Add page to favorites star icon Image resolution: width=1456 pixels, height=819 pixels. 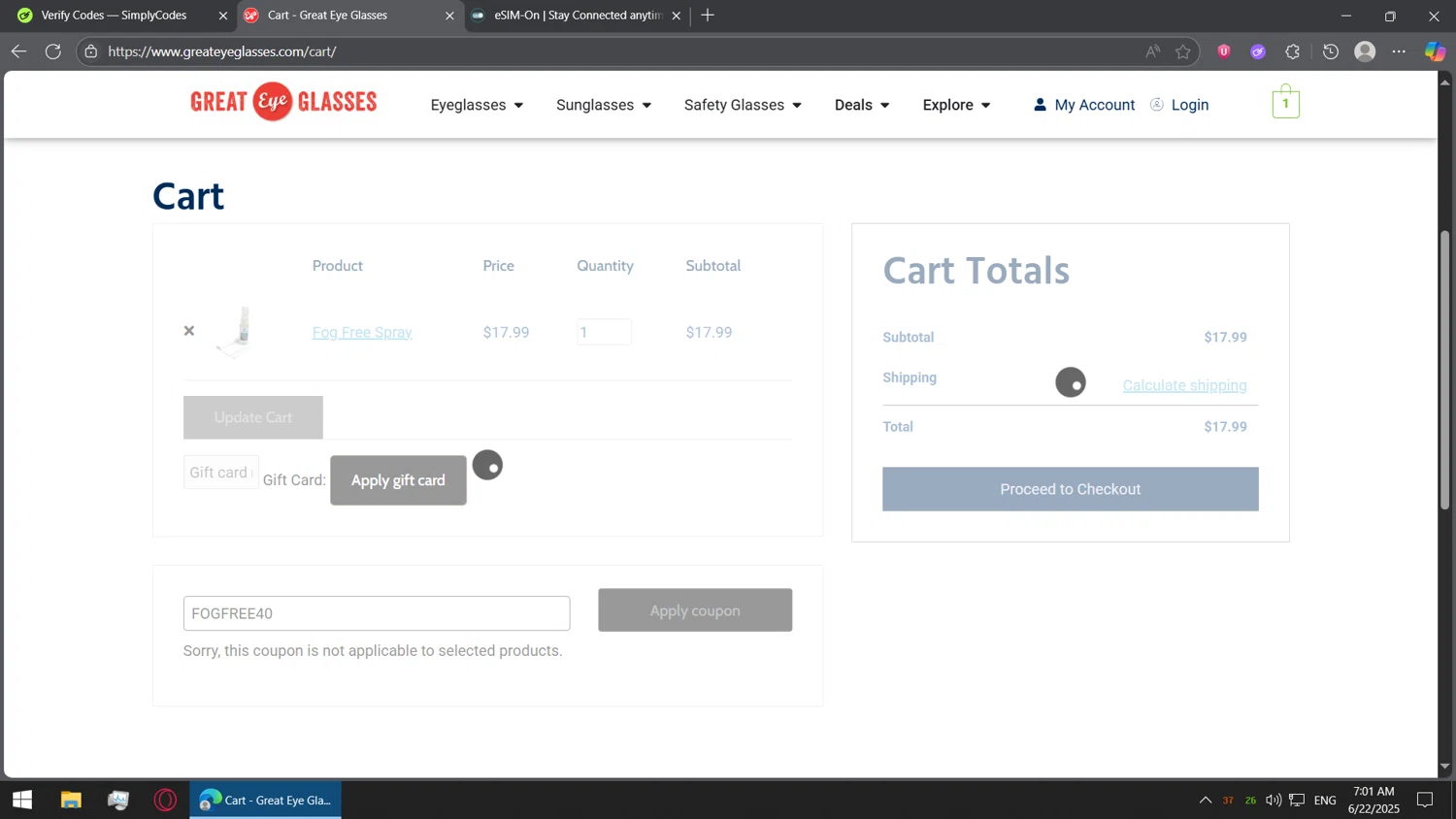(1183, 51)
